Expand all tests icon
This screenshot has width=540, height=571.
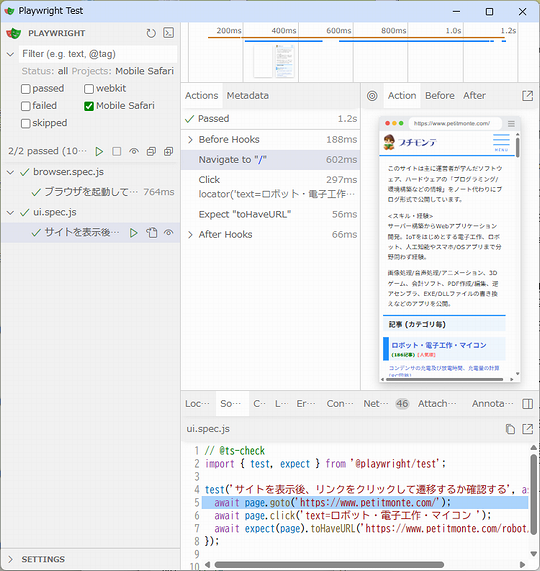(x=168, y=151)
